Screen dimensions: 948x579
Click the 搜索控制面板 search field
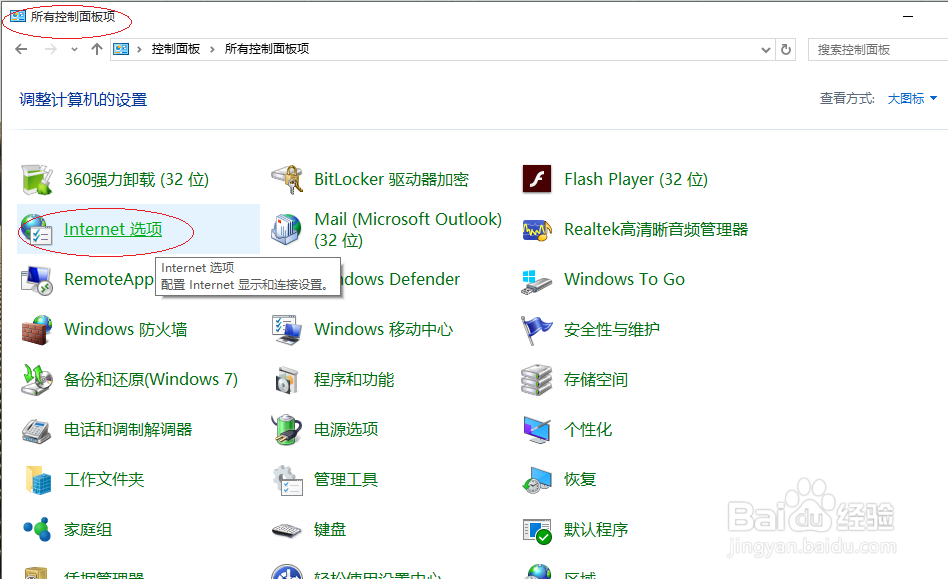[x=878, y=50]
